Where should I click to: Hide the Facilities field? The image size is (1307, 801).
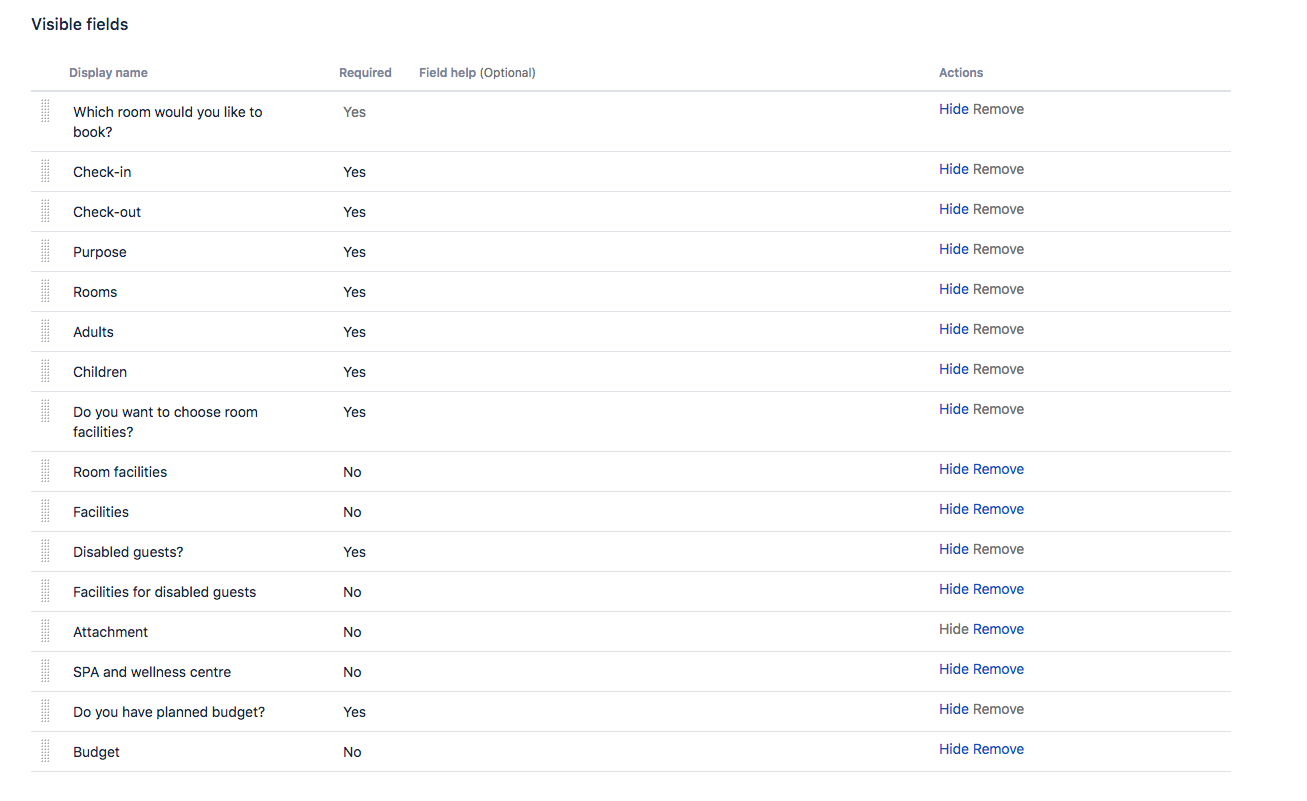[x=953, y=508]
